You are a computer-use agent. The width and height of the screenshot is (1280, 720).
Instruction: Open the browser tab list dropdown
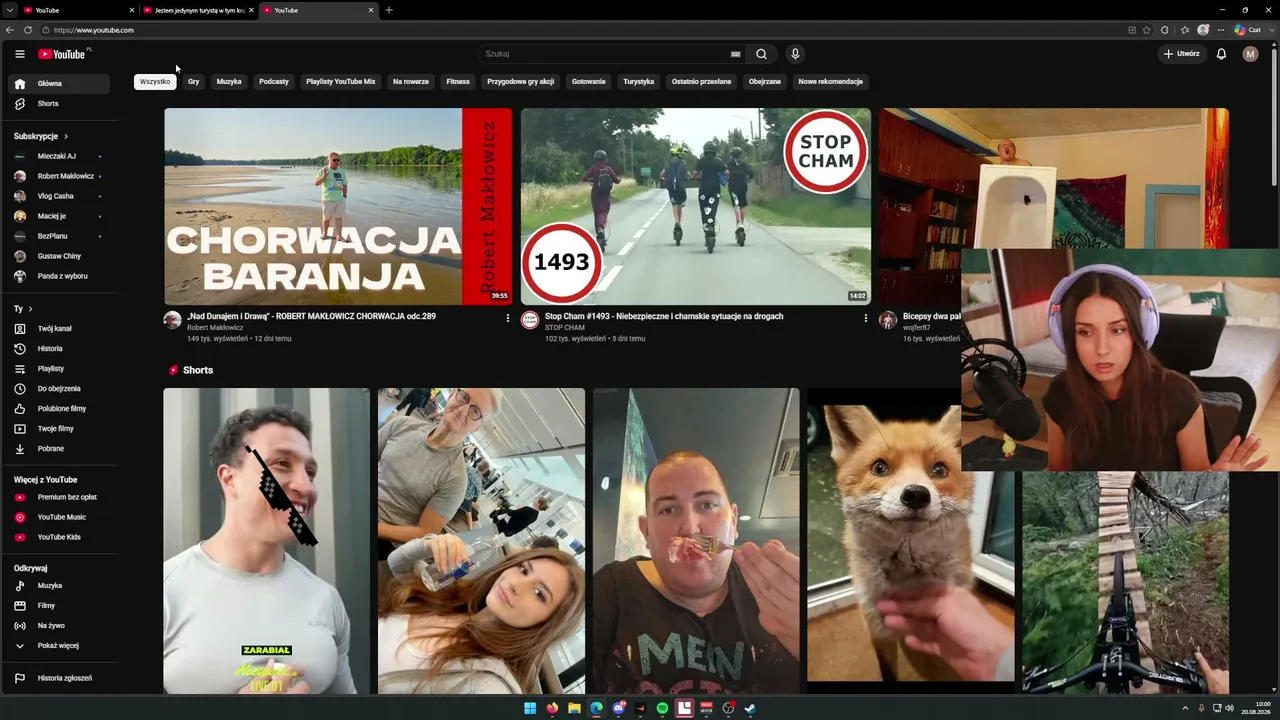point(11,10)
